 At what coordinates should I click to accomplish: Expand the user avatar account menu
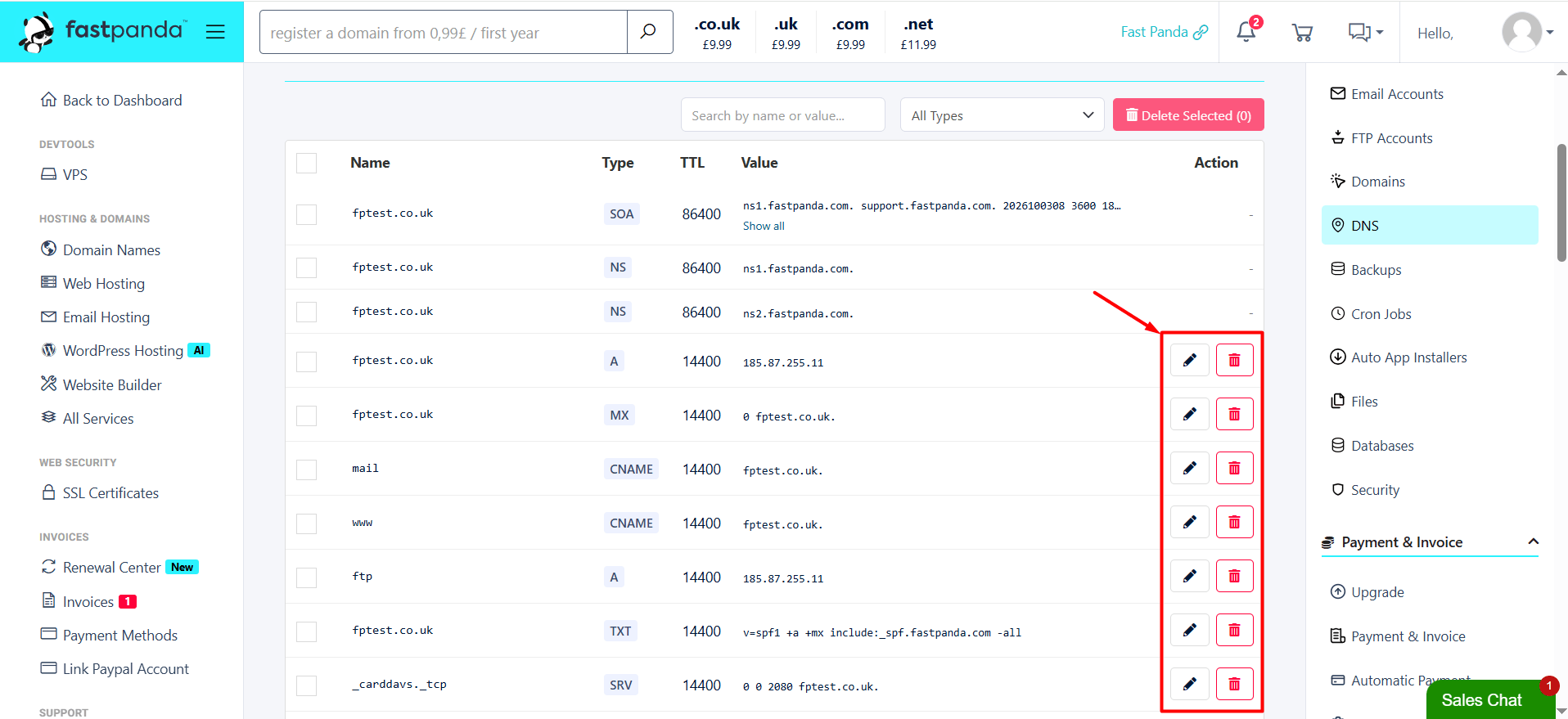coord(1527,32)
